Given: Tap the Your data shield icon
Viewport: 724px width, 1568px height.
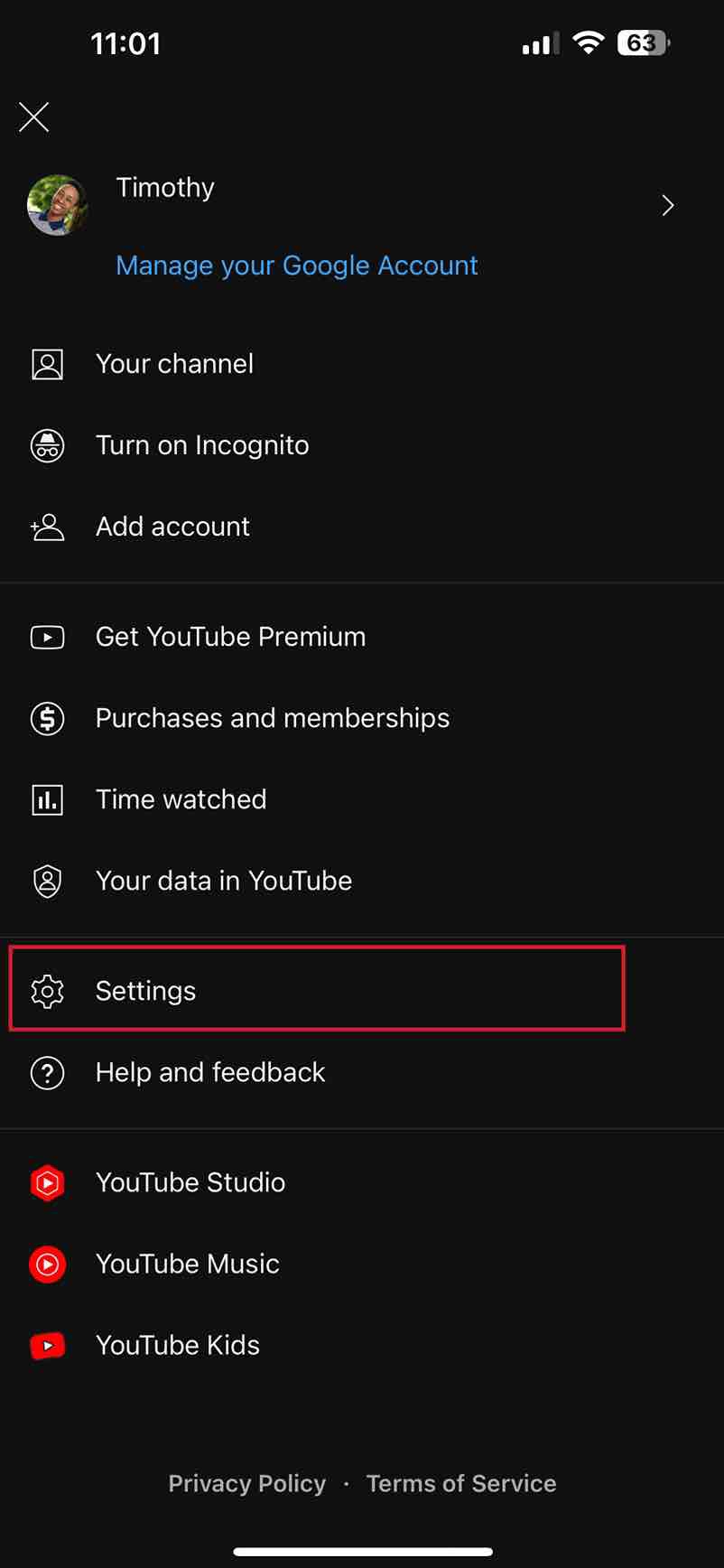Looking at the screenshot, I should 47,881.
